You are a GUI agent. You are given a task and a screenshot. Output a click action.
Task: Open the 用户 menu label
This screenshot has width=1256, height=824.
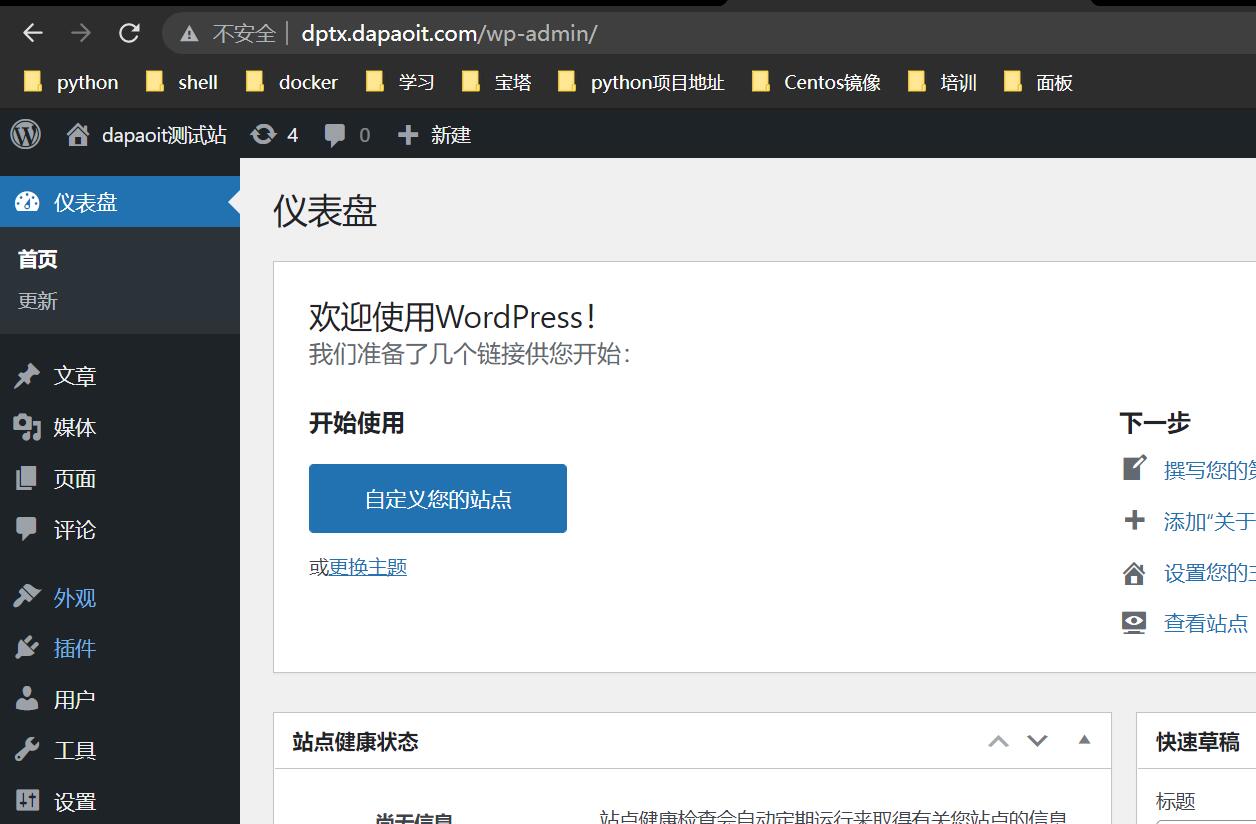(75, 699)
